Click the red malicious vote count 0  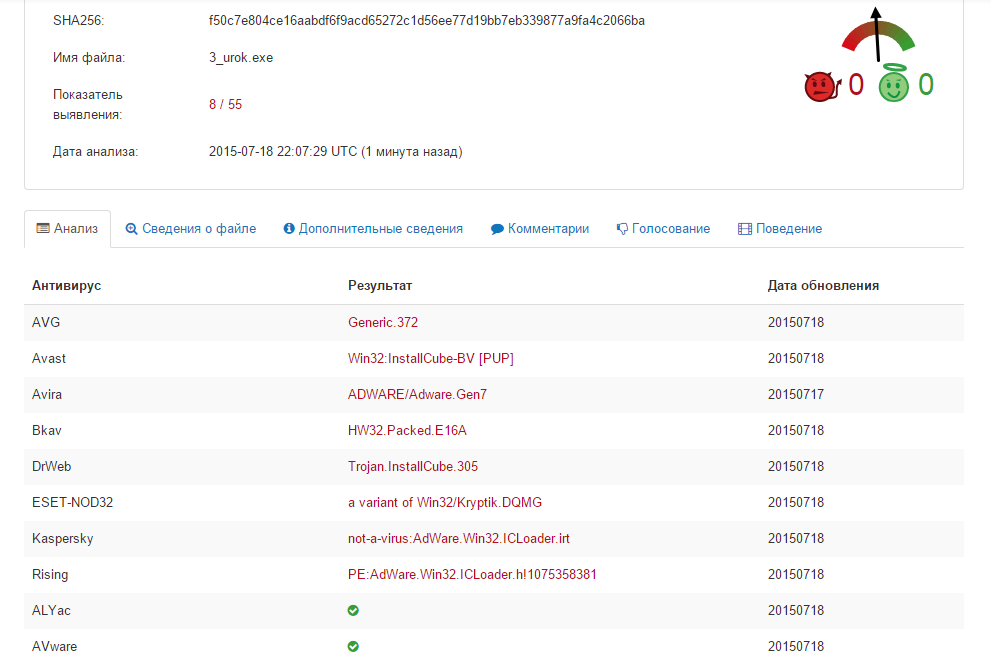[x=856, y=85]
